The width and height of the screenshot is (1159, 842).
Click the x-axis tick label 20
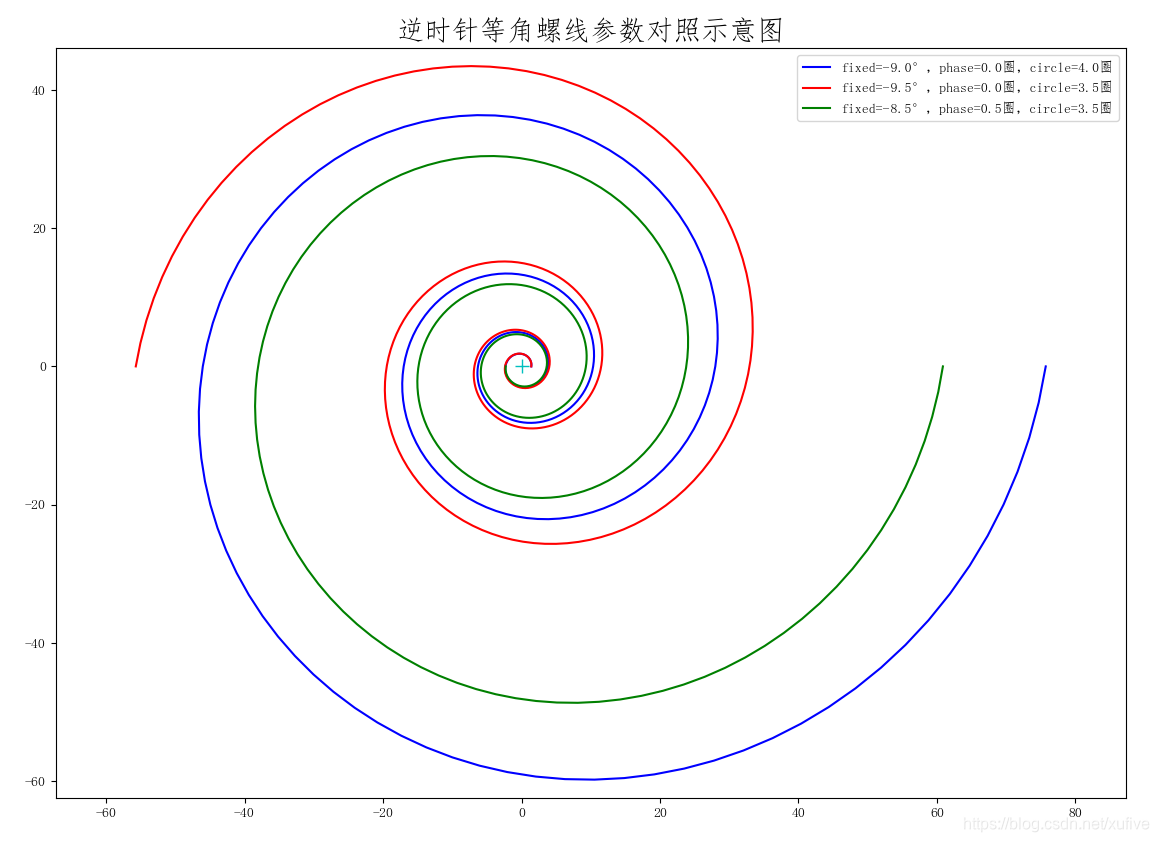click(660, 813)
